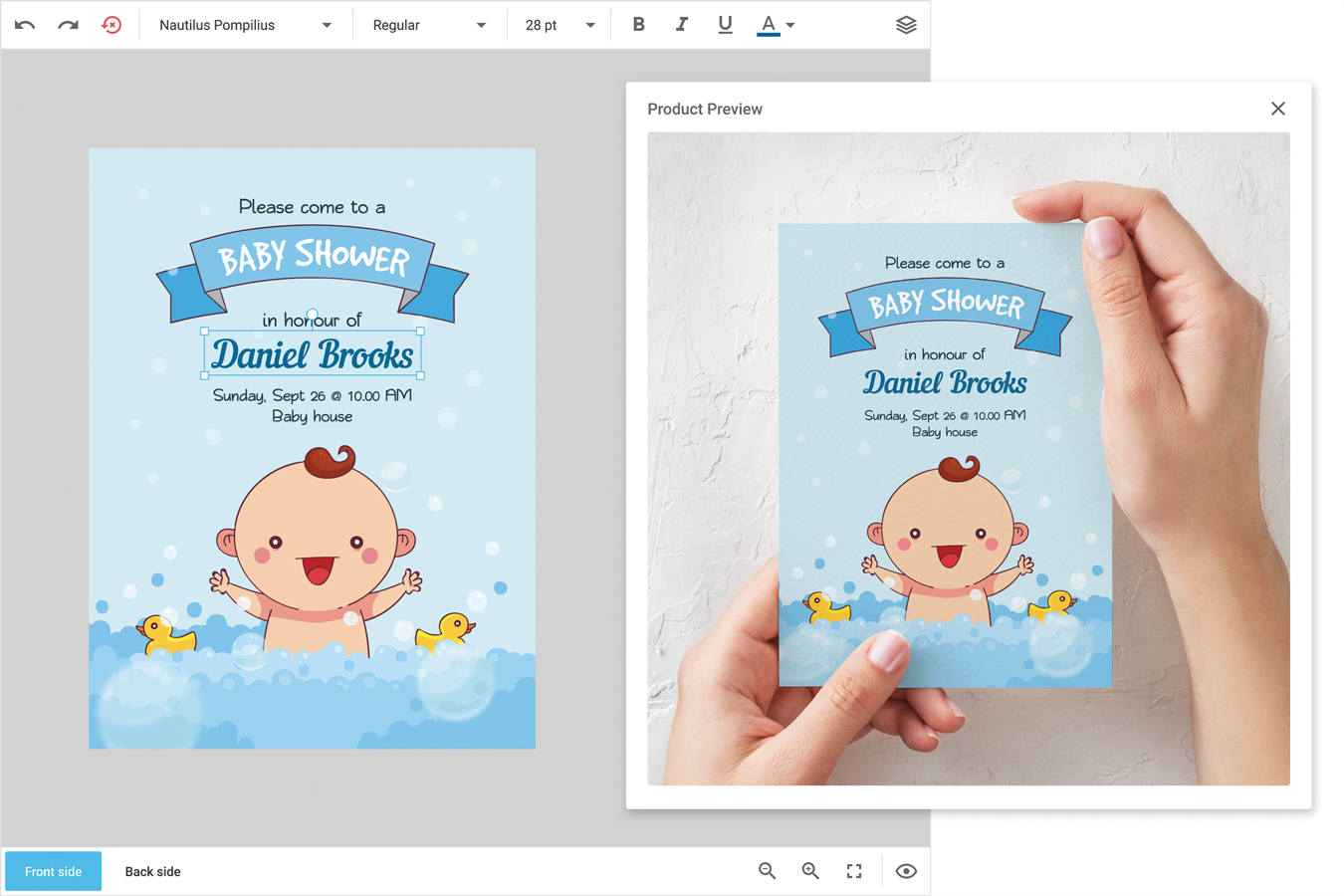Click the undo arrow icon

(x=25, y=25)
